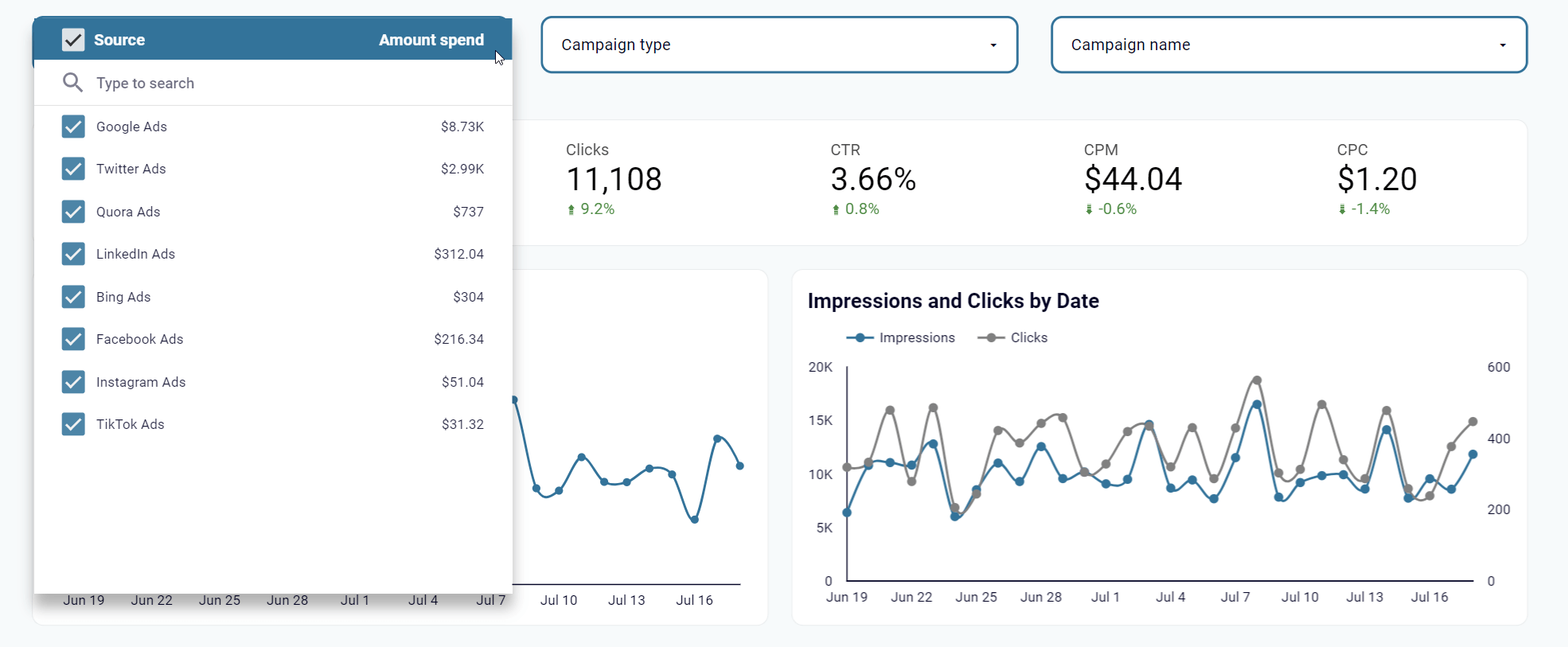Toggle the select-all Source checkbox
This screenshot has height=647, width=1568.
tap(73, 40)
